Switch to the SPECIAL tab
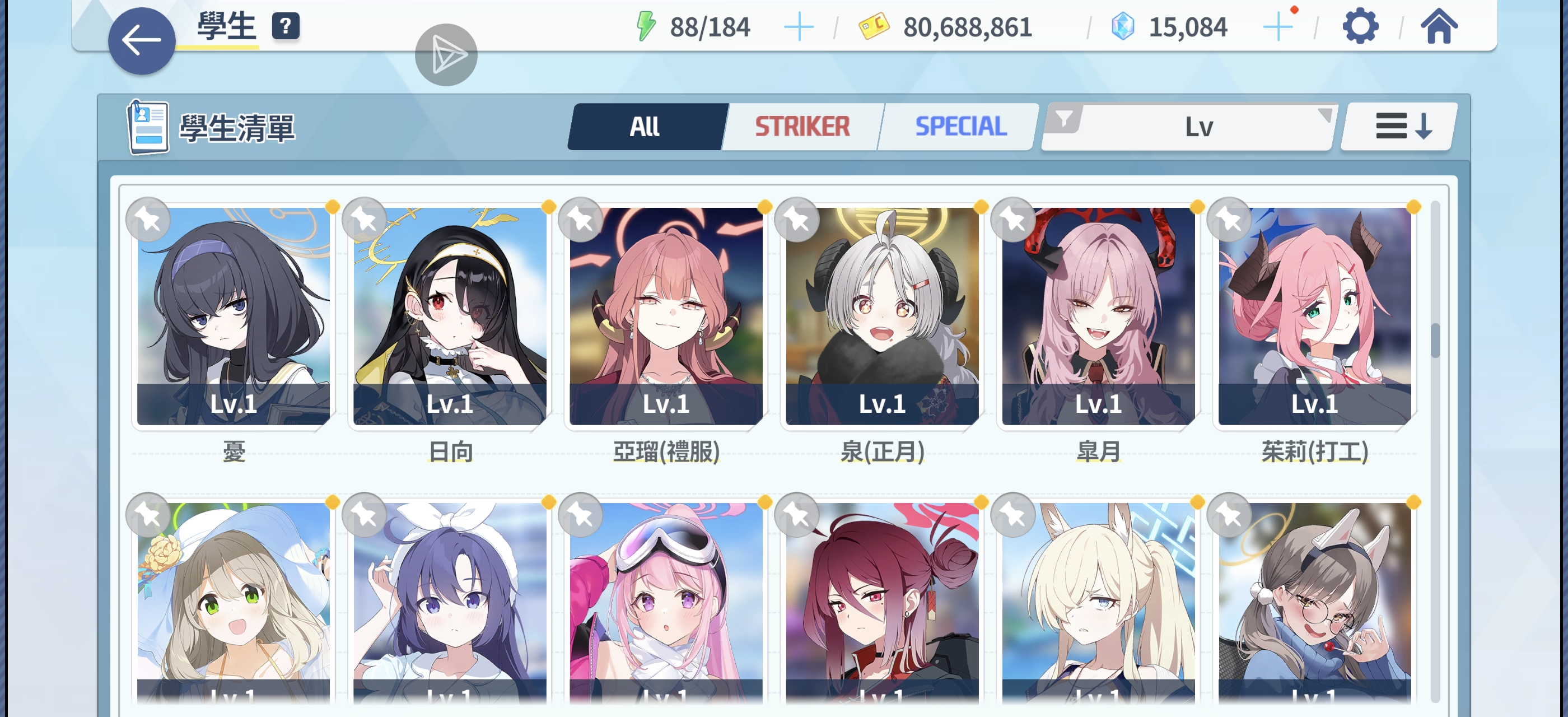 point(960,127)
